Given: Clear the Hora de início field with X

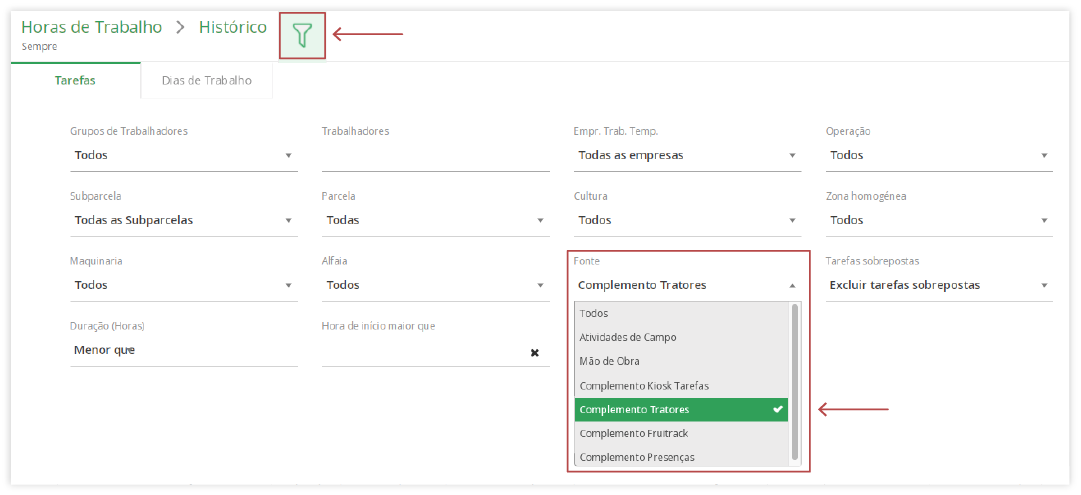Looking at the screenshot, I should (x=534, y=353).
